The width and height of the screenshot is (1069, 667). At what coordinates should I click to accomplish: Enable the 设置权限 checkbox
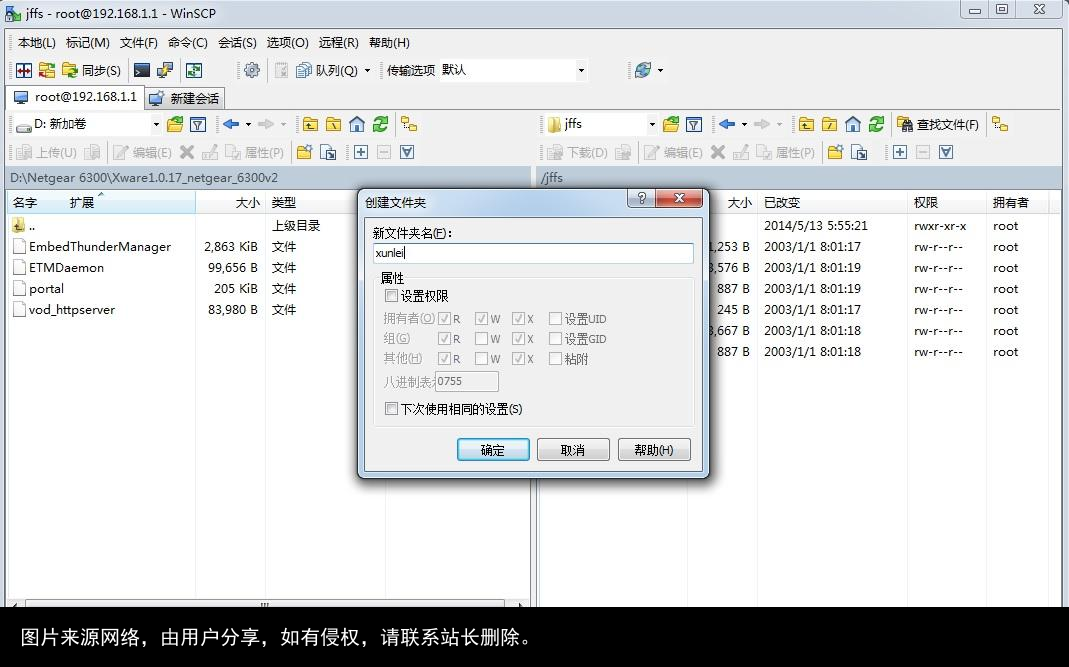[x=392, y=296]
